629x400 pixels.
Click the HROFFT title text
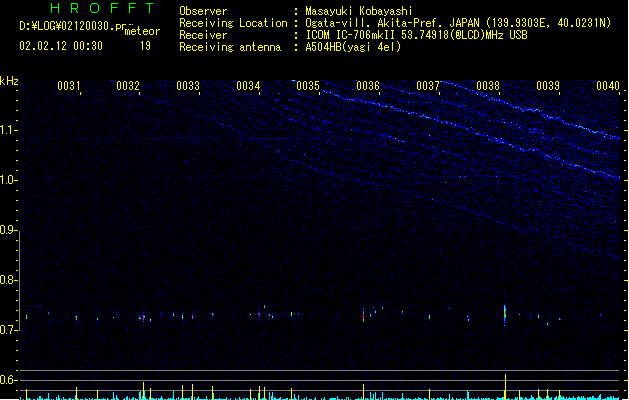coord(103,8)
